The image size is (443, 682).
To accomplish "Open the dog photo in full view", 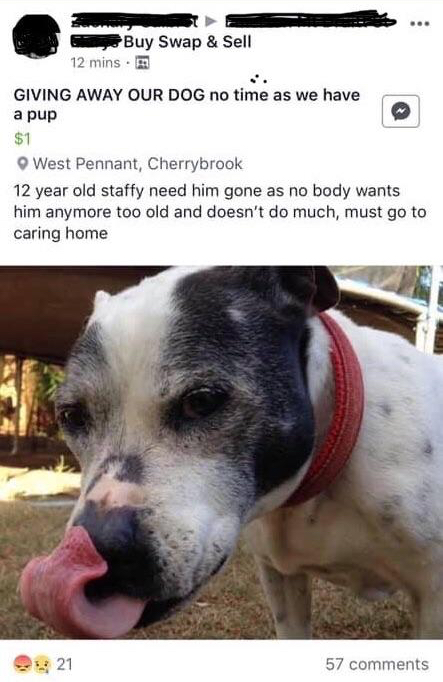I will click(x=221, y=452).
